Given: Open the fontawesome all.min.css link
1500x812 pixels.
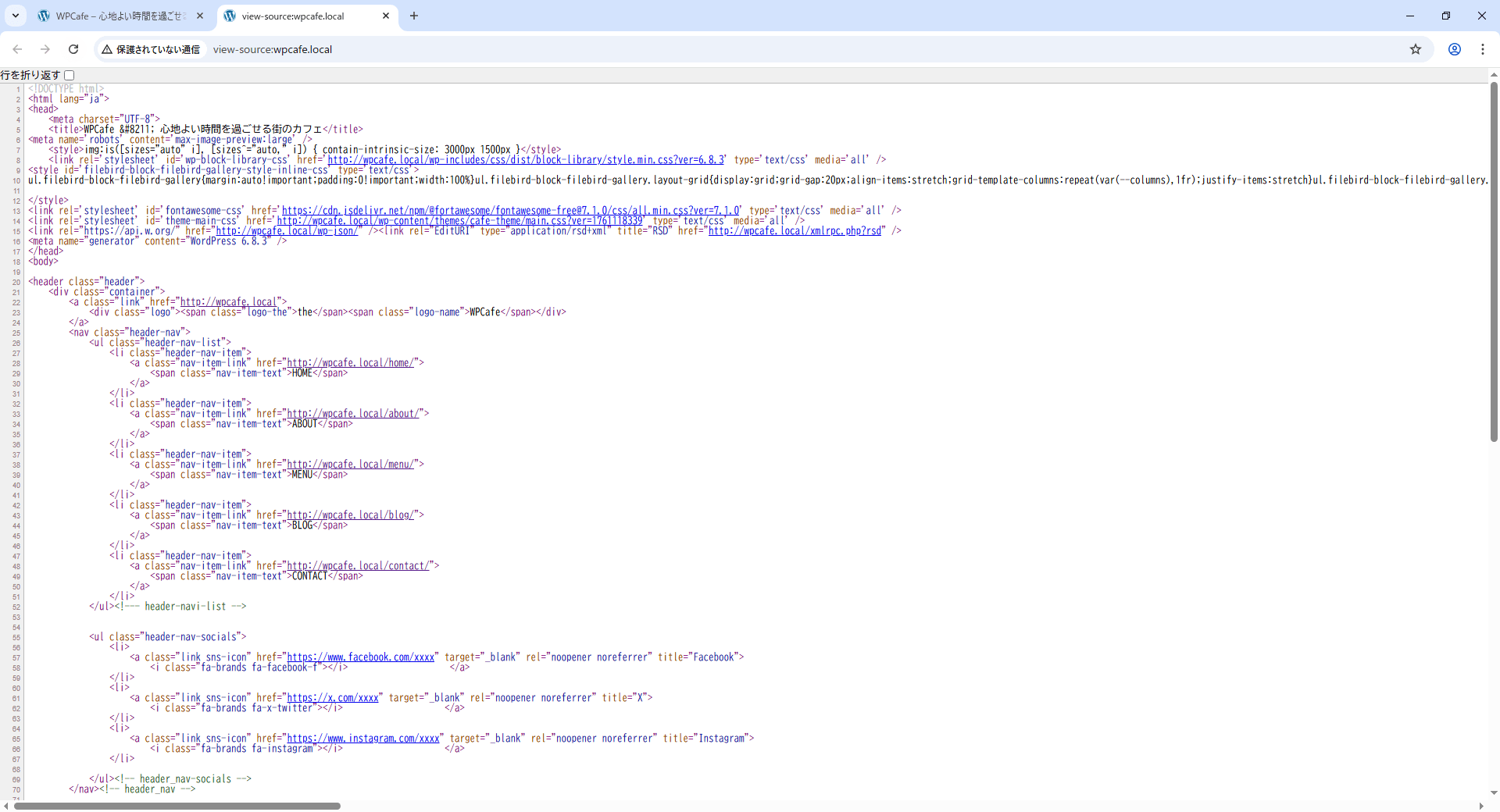Looking at the screenshot, I should pos(511,211).
